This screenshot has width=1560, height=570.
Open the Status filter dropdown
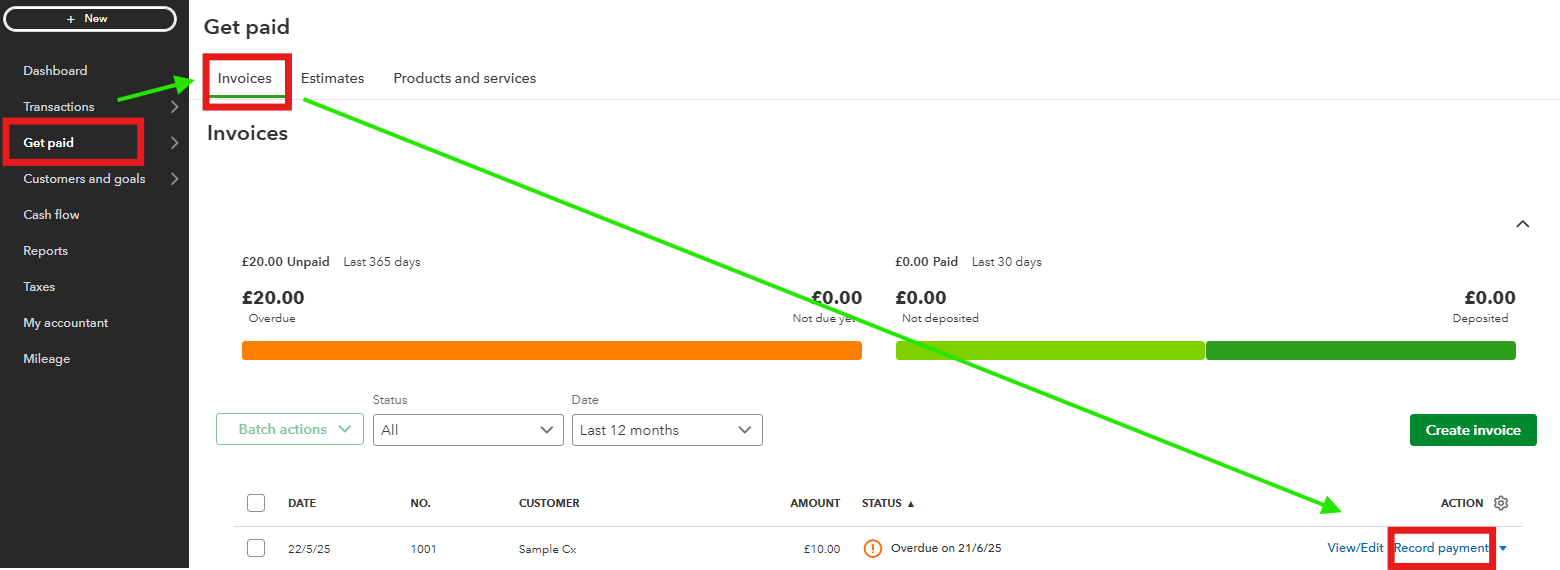(468, 430)
